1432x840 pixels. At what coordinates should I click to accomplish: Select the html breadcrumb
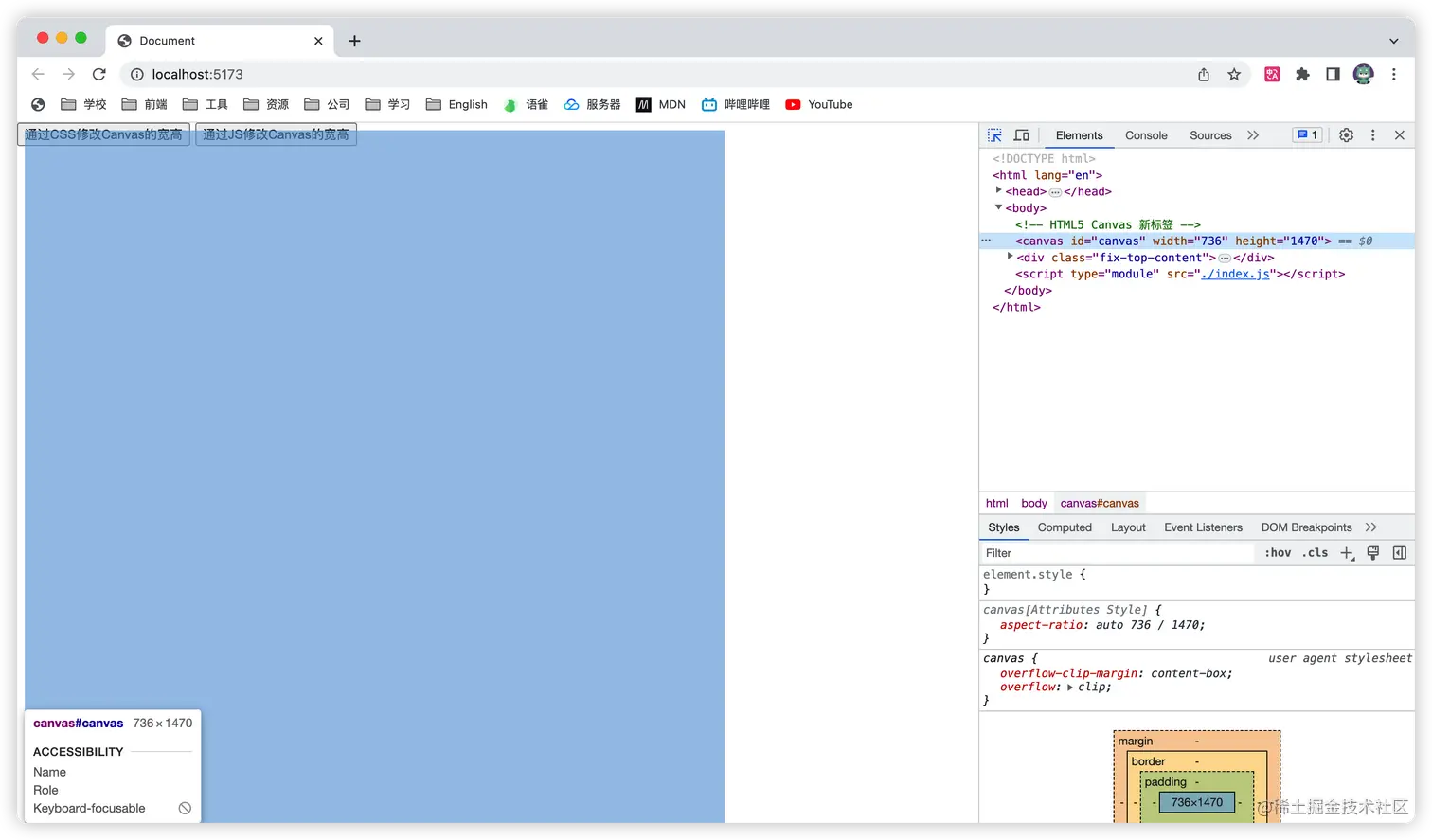click(x=996, y=503)
